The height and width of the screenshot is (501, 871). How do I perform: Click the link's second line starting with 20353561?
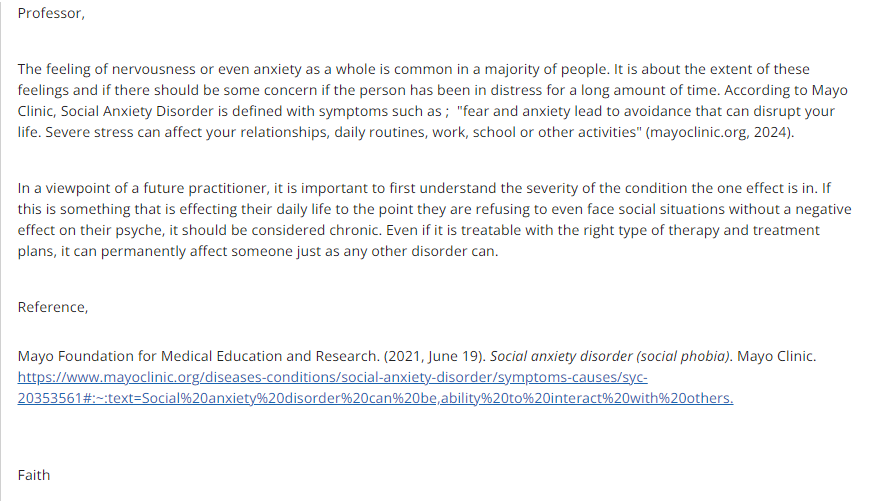[x=375, y=398]
